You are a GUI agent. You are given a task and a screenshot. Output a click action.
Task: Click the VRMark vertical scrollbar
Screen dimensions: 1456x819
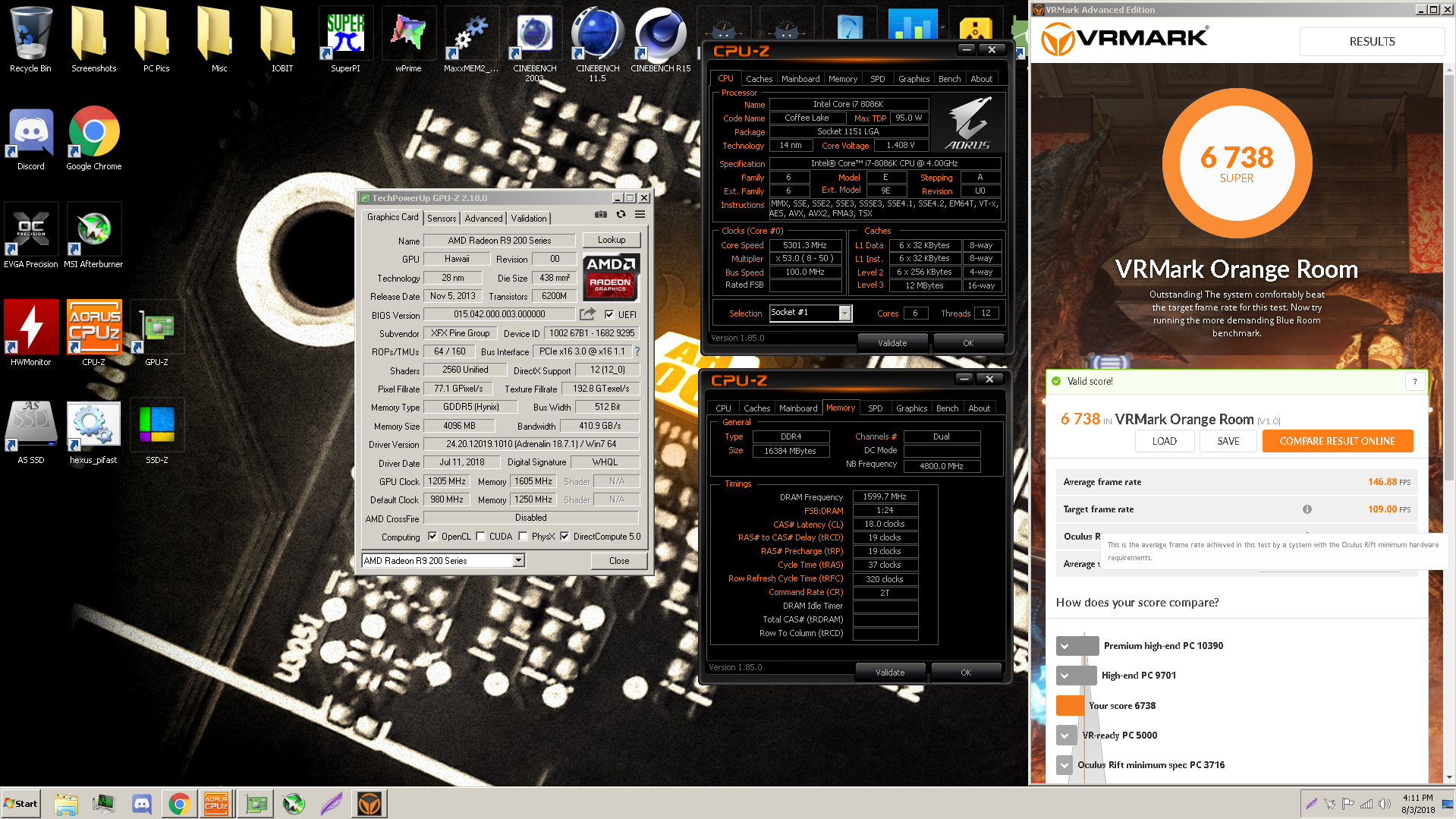pyautogui.click(x=1449, y=278)
